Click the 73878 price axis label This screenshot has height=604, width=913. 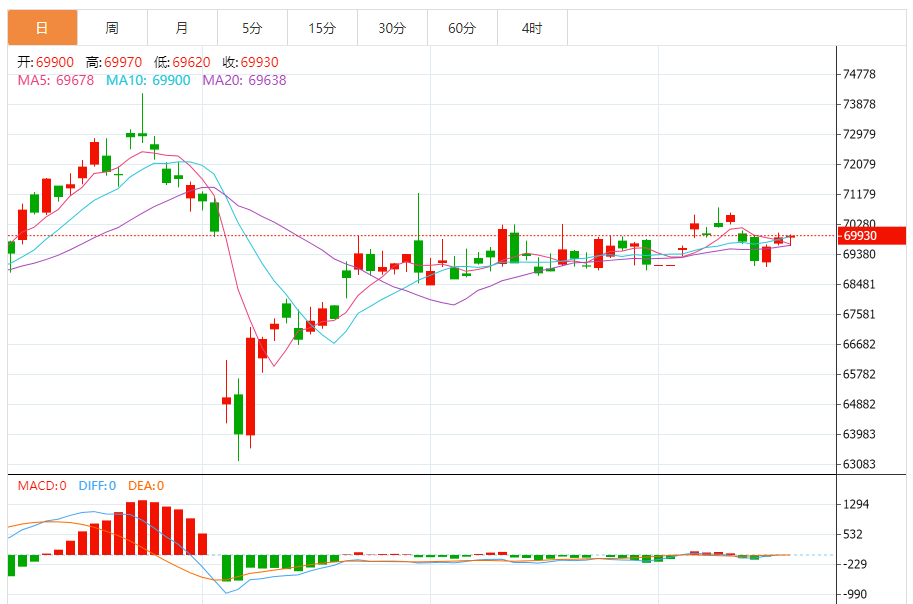point(859,104)
